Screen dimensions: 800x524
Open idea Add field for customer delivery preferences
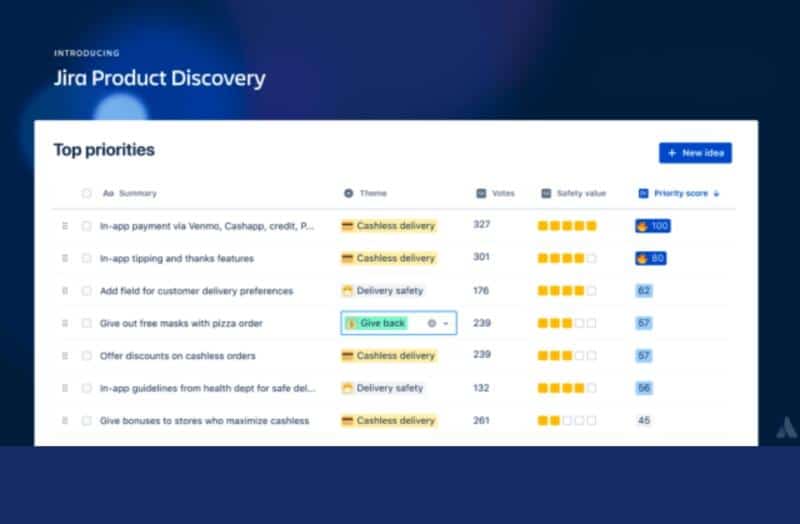click(196, 291)
